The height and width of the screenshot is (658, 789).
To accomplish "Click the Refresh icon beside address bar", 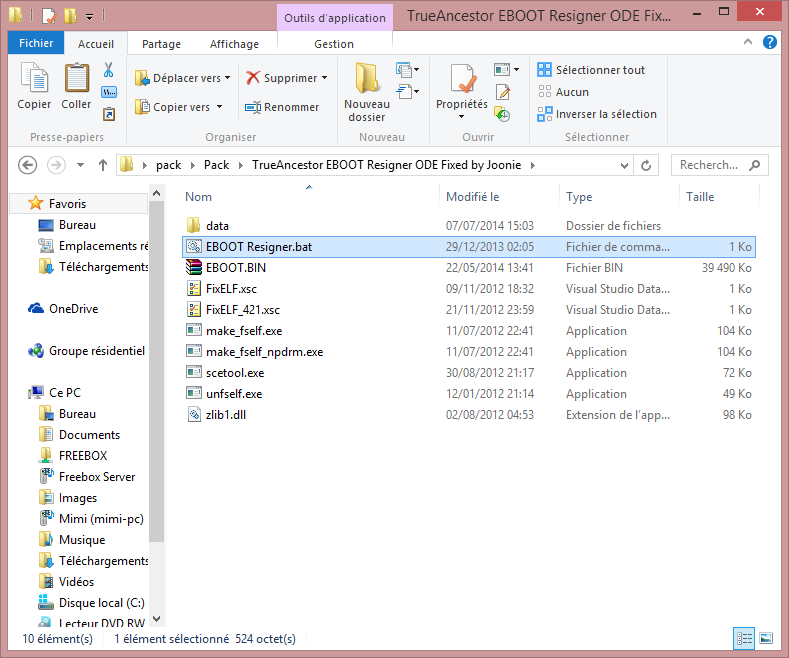I will pyautogui.click(x=646, y=165).
